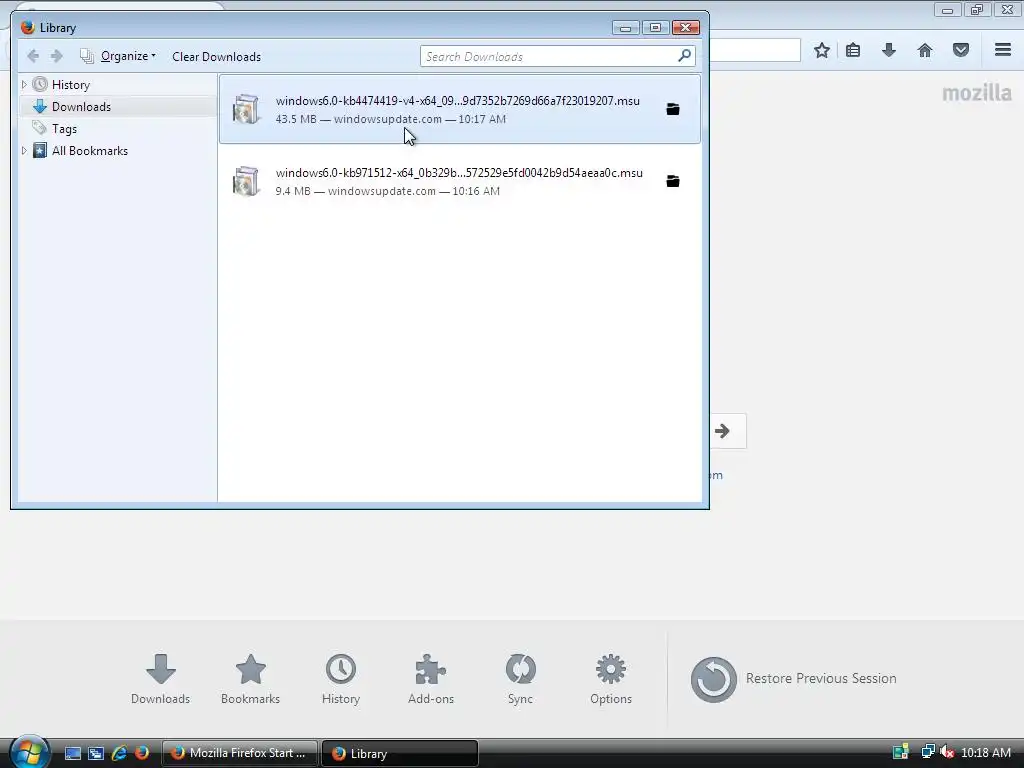Viewport: 1024px width, 768px height.
Task: Minimize the Library window
Action: pyautogui.click(x=625, y=27)
